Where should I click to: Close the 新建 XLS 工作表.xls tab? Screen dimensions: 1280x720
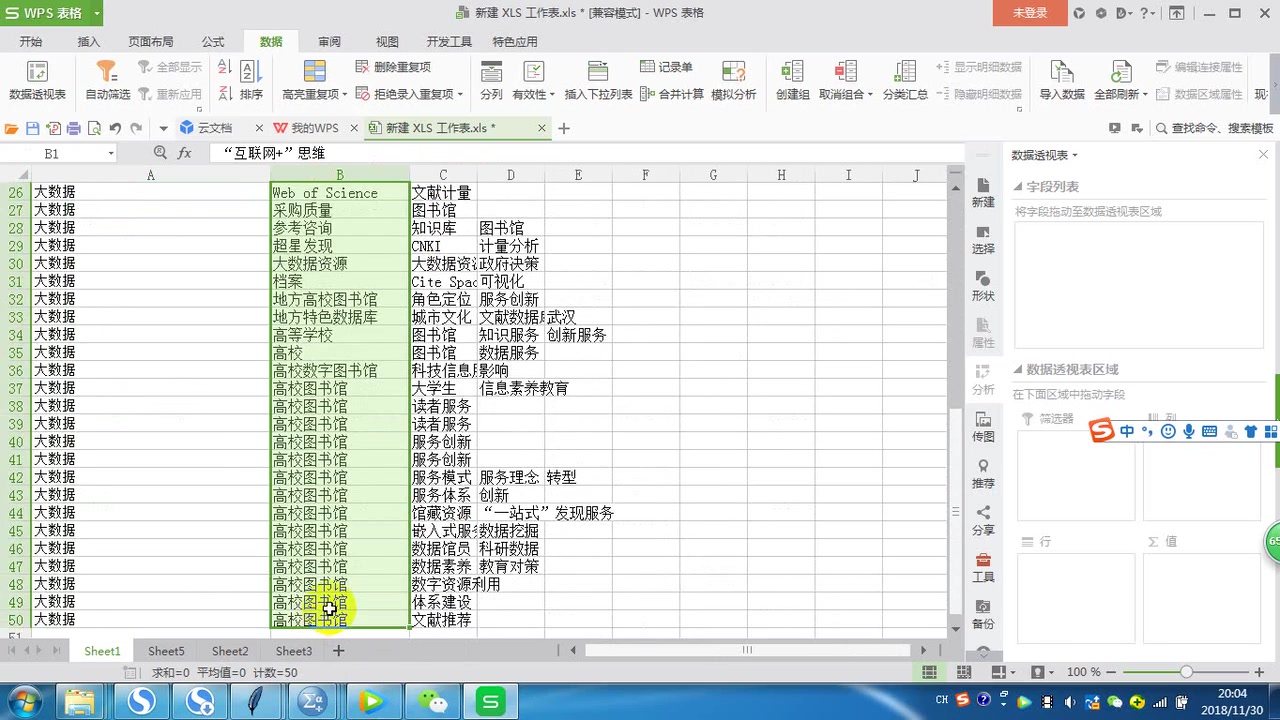pos(542,128)
